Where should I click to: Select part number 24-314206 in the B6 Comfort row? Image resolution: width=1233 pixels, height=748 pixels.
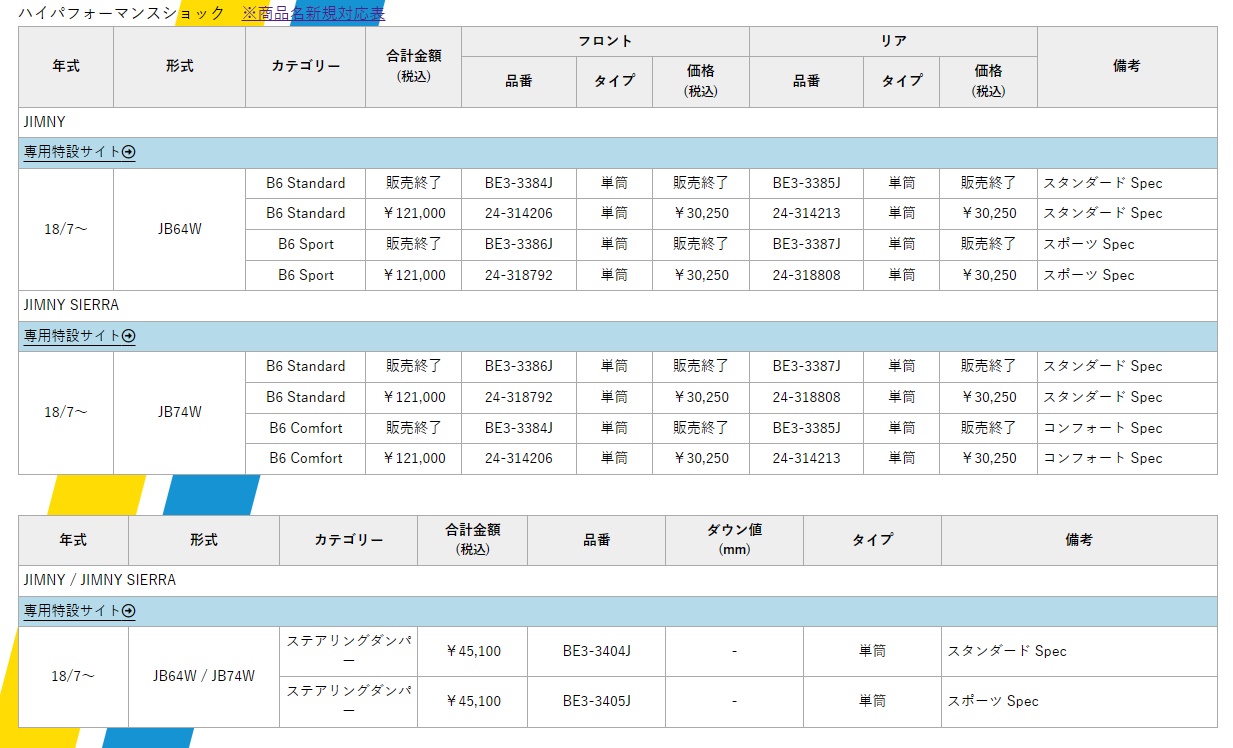coord(519,458)
